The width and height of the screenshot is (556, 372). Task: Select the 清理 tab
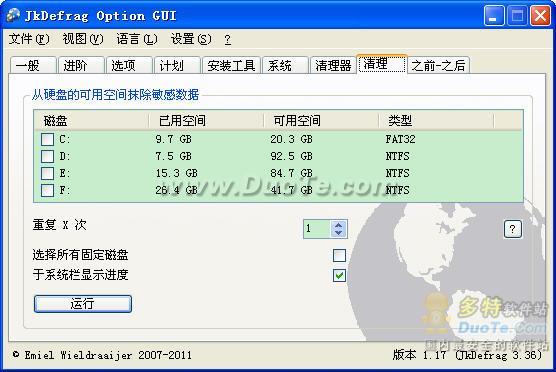pos(382,64)
